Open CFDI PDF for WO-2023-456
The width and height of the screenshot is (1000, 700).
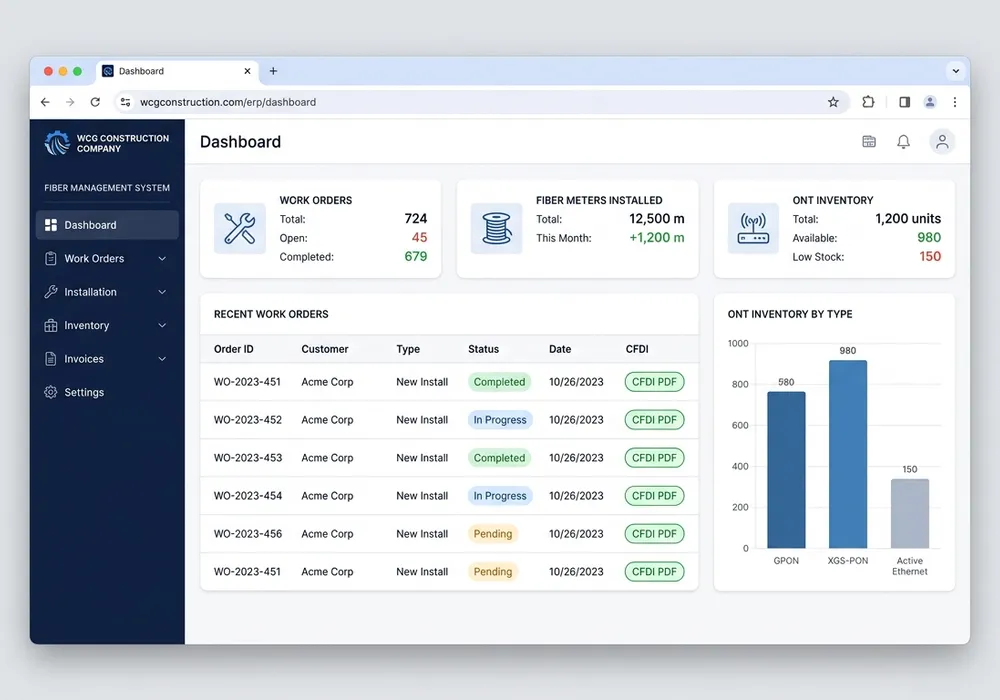[x=654, y=534]
